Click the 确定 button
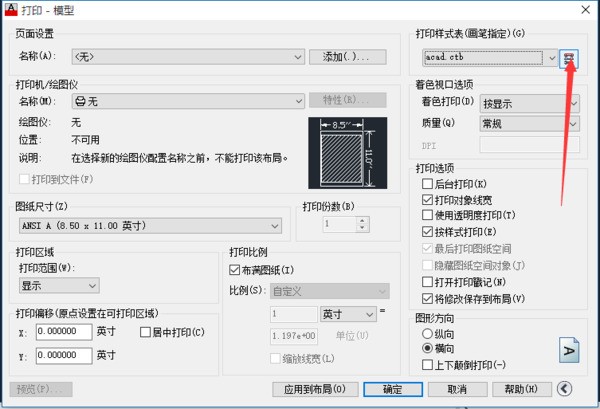The image size is (600, 409). click(393, 389)
